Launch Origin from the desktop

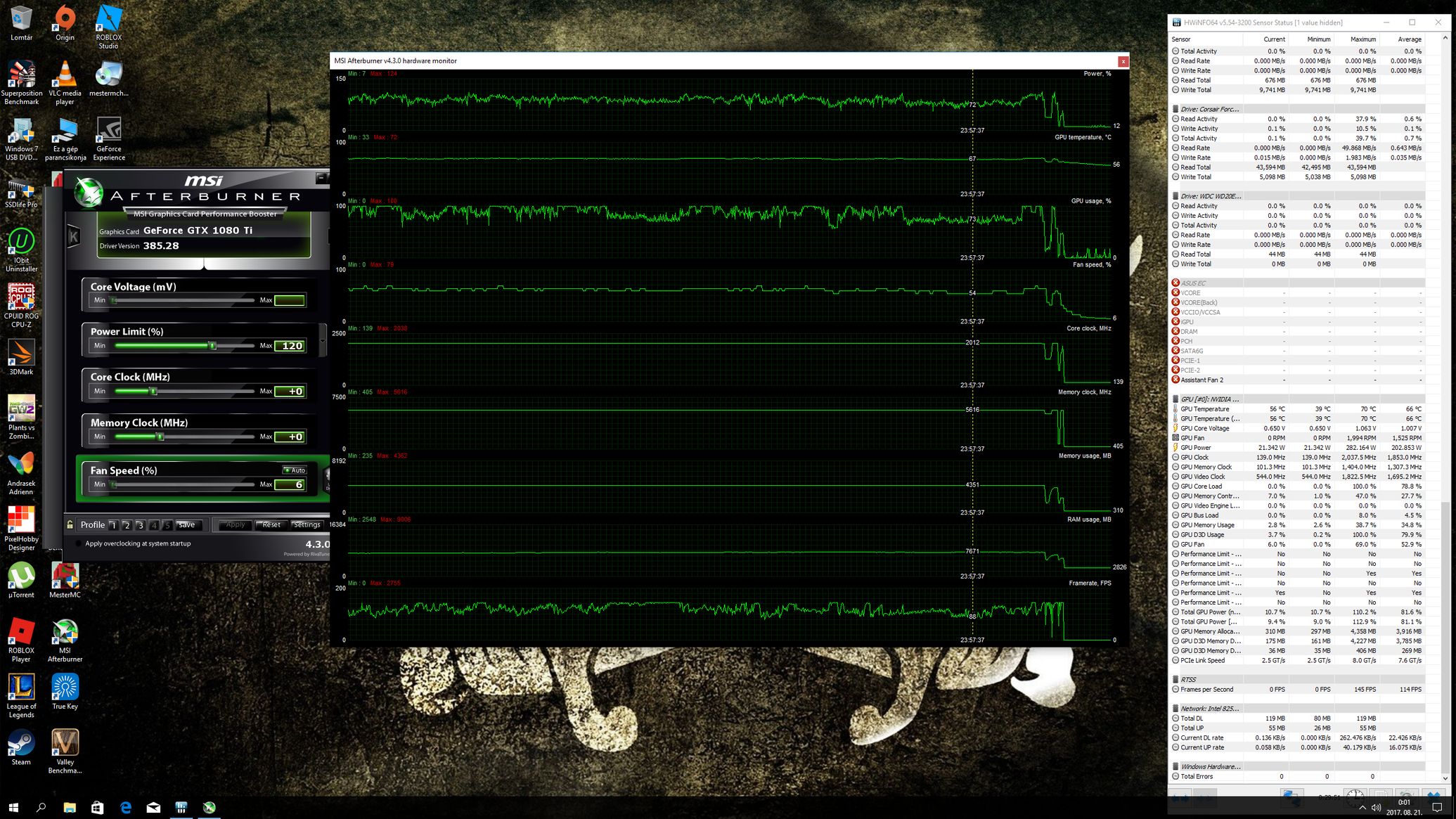pos(65,23)
